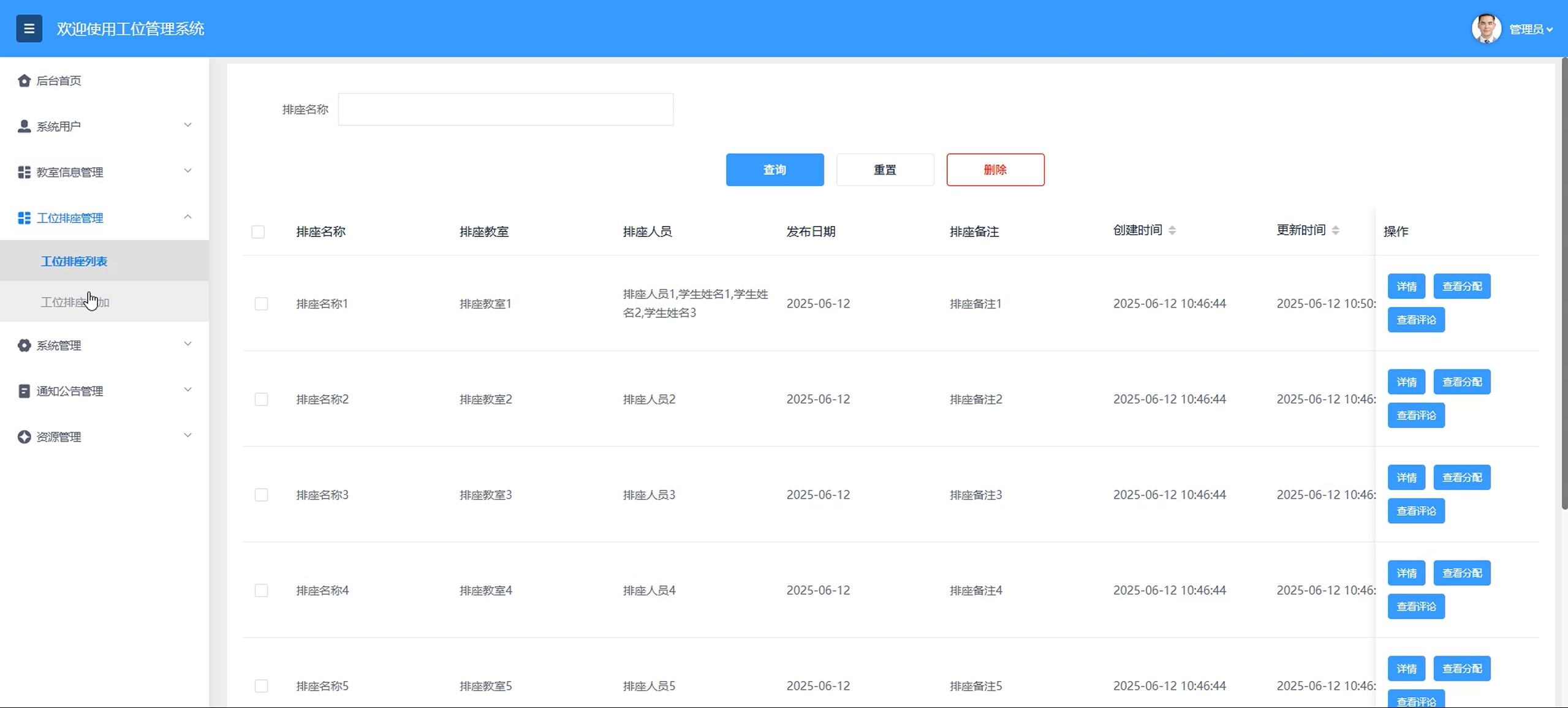
Task: Collapse the 工位排座管理 menu chevron
Action: pyautogui.click(x=187, y=217)
